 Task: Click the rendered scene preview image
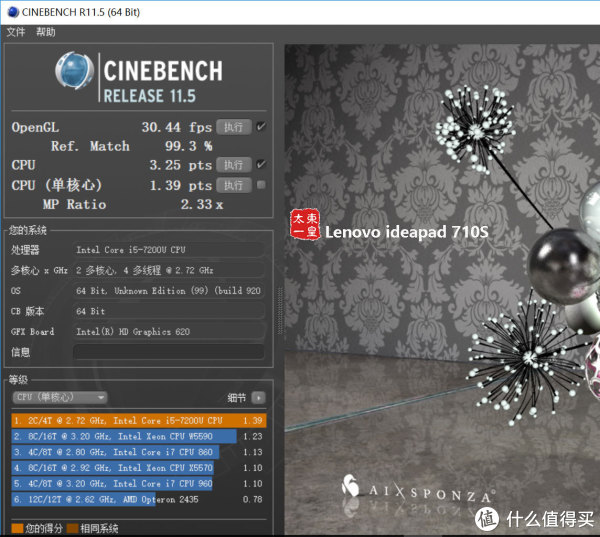pyautogui.click(x=442, y=289)
